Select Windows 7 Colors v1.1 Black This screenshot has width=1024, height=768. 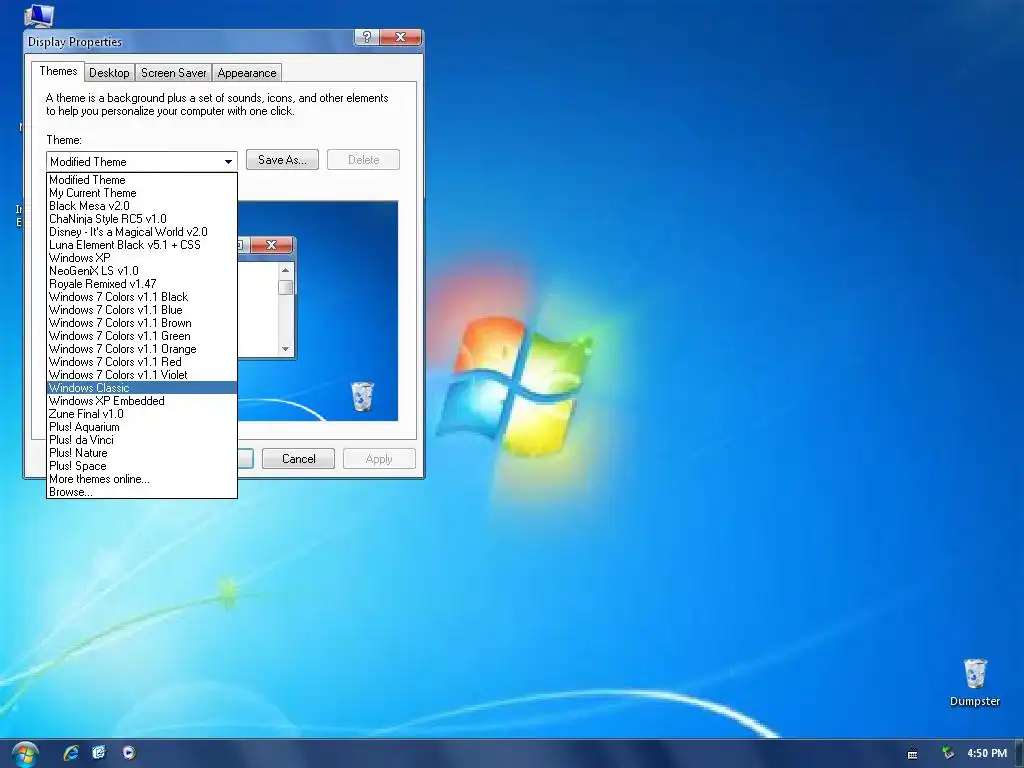142,297
